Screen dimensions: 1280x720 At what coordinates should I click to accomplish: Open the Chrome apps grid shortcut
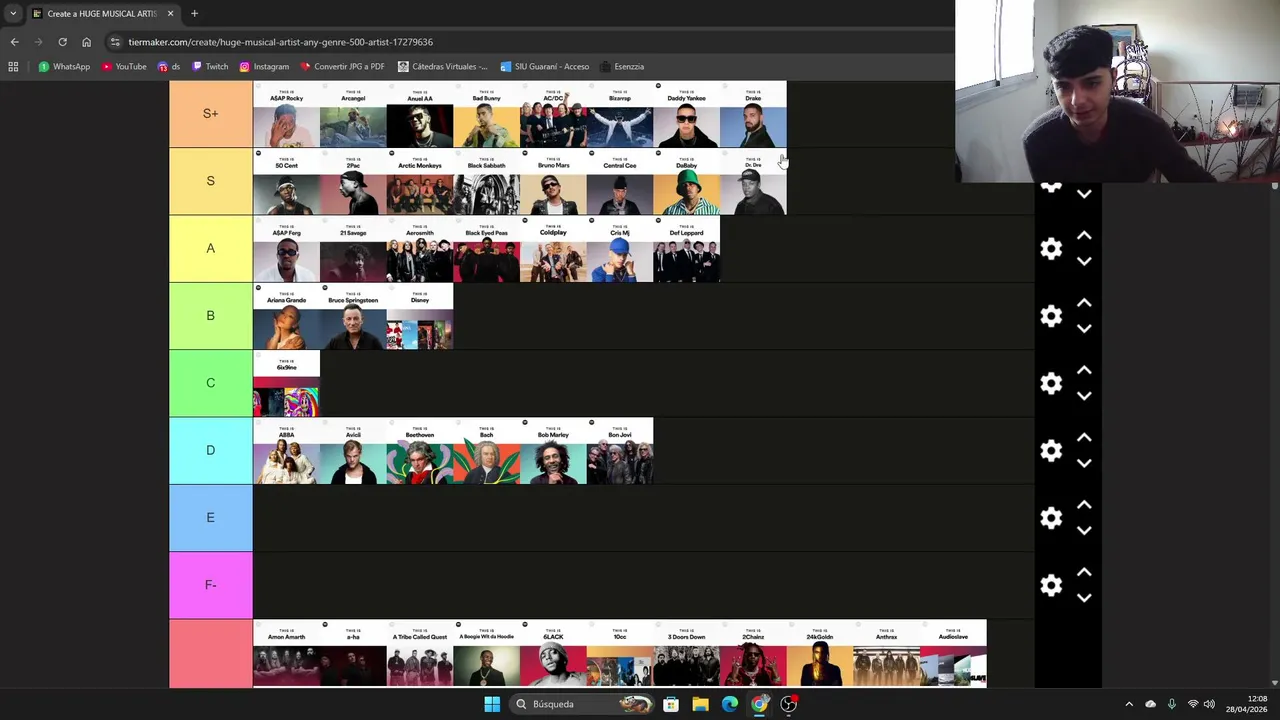click(13, 66)
